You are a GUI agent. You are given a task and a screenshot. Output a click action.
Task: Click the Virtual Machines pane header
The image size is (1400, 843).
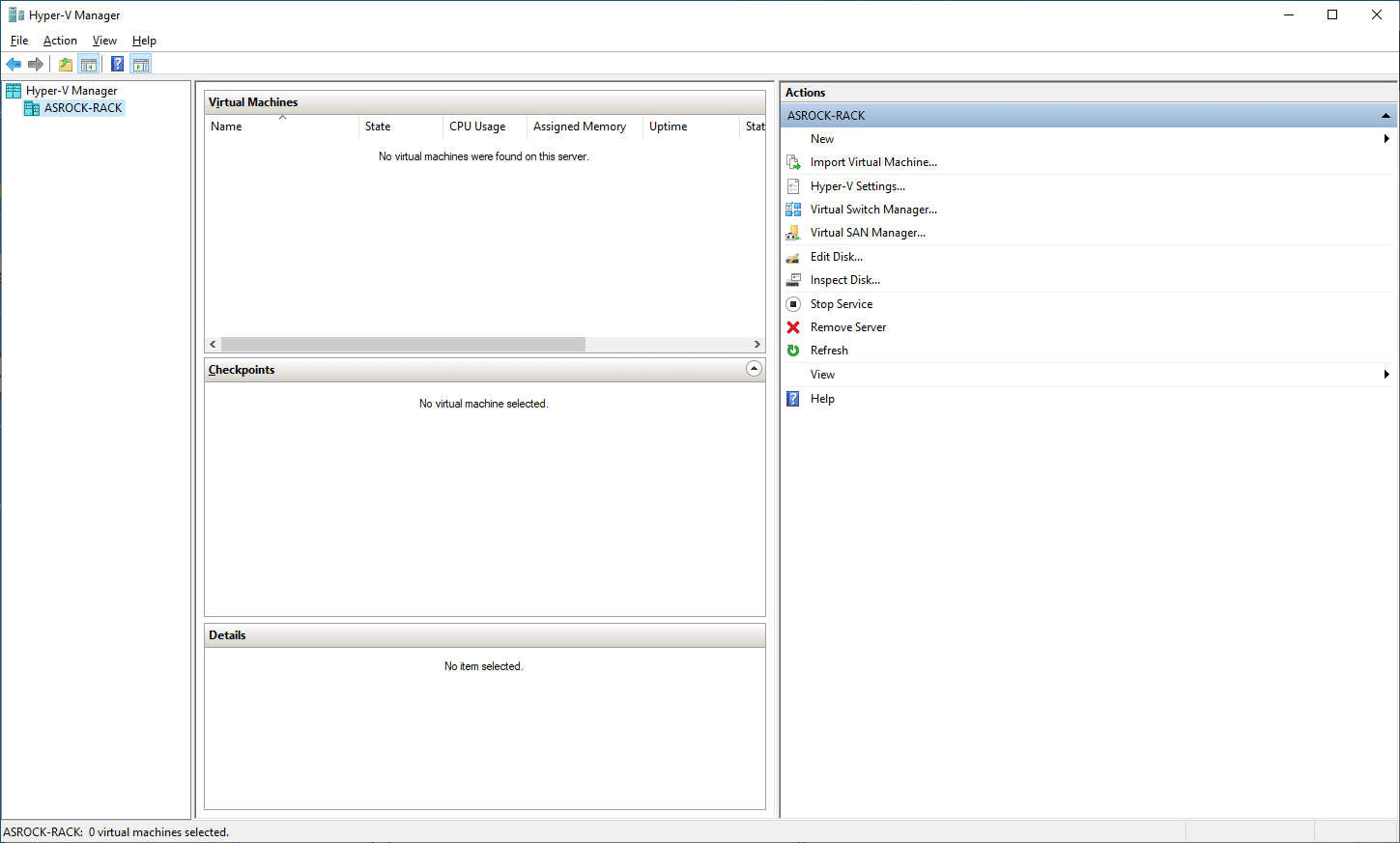point(485,102)
